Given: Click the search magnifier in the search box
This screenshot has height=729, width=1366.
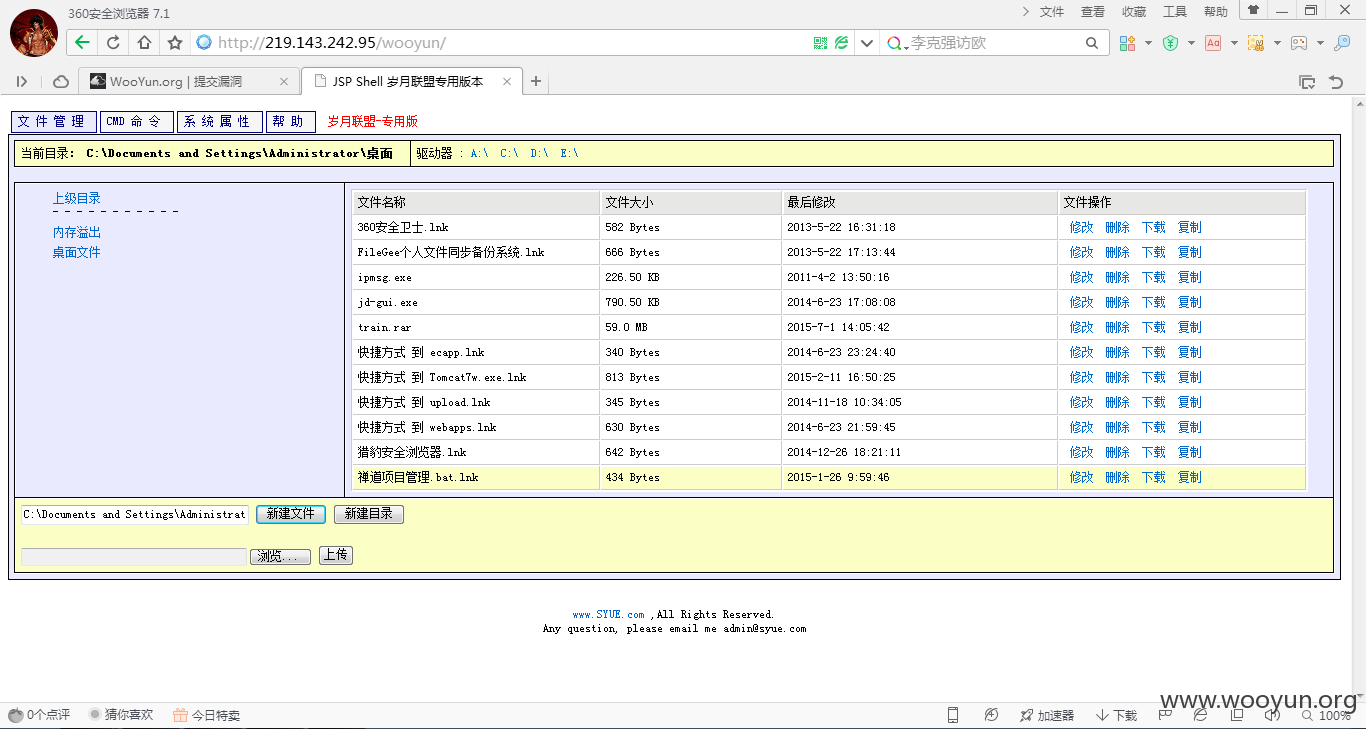Looking at the screenshot, I should pyautogui.click(x=1092, y=43).
